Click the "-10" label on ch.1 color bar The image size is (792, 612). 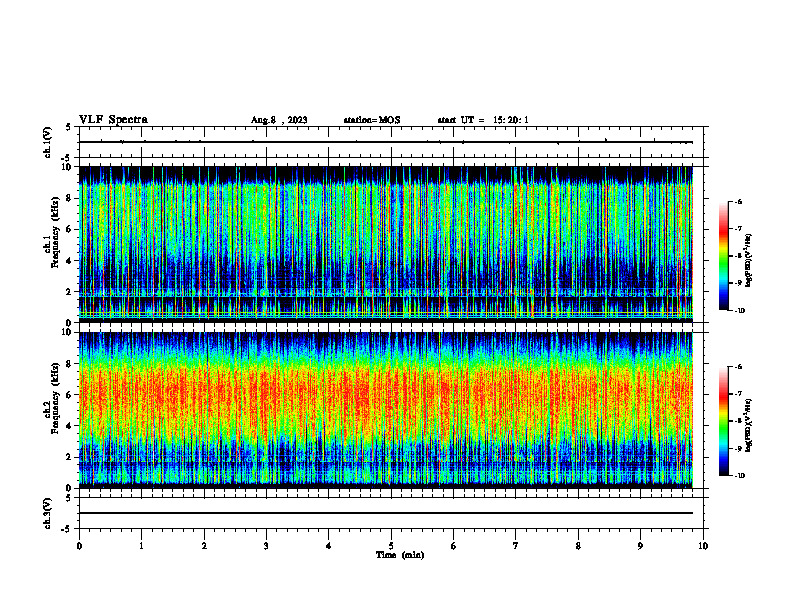[740, 311]
